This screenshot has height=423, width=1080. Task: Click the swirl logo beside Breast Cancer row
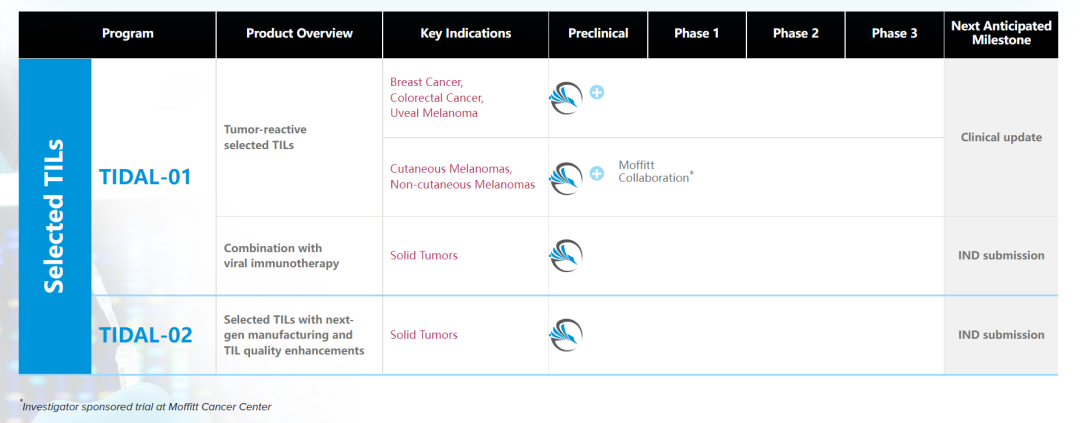coord(566,97)
